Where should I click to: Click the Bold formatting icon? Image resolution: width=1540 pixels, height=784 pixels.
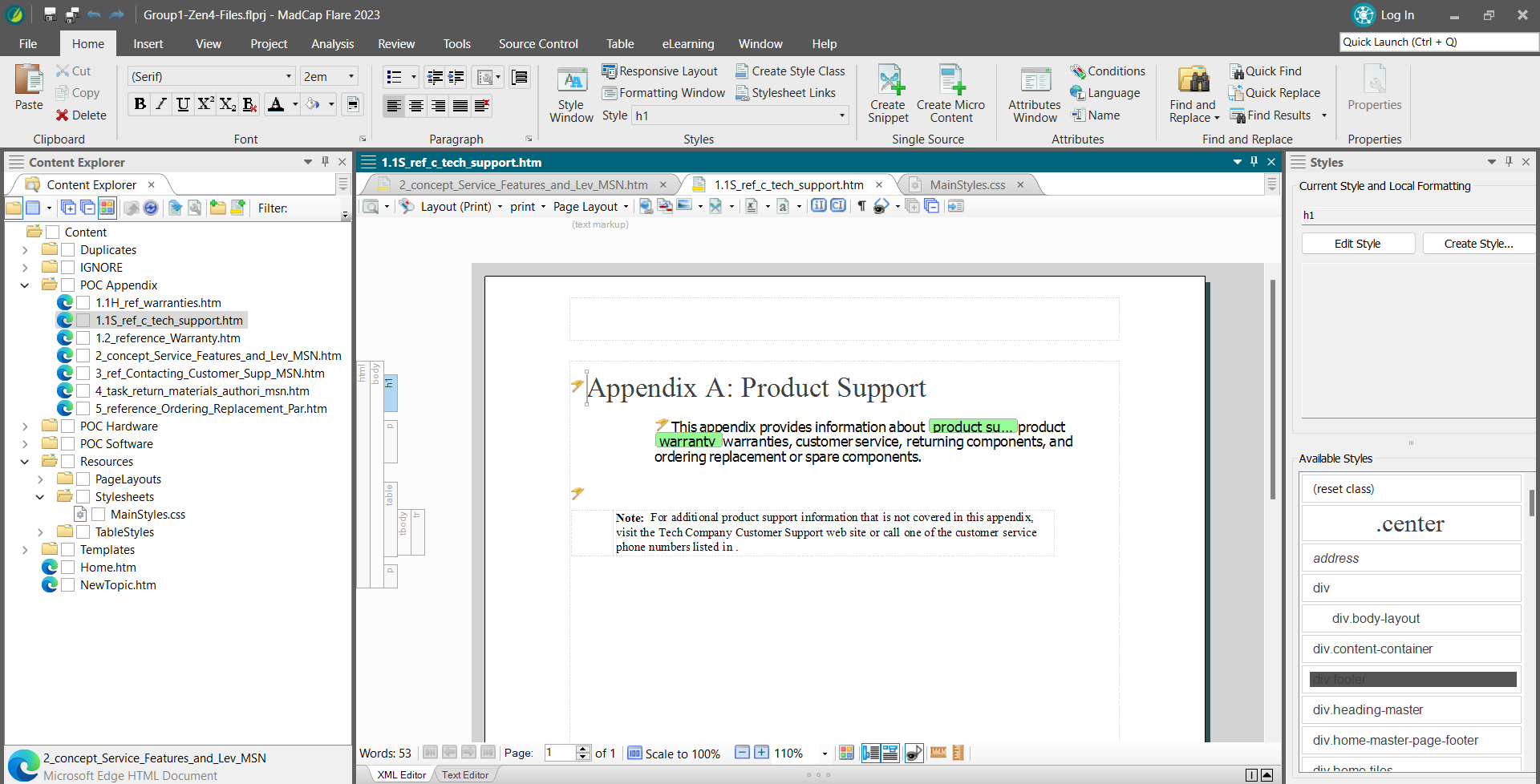pos(140,104)
